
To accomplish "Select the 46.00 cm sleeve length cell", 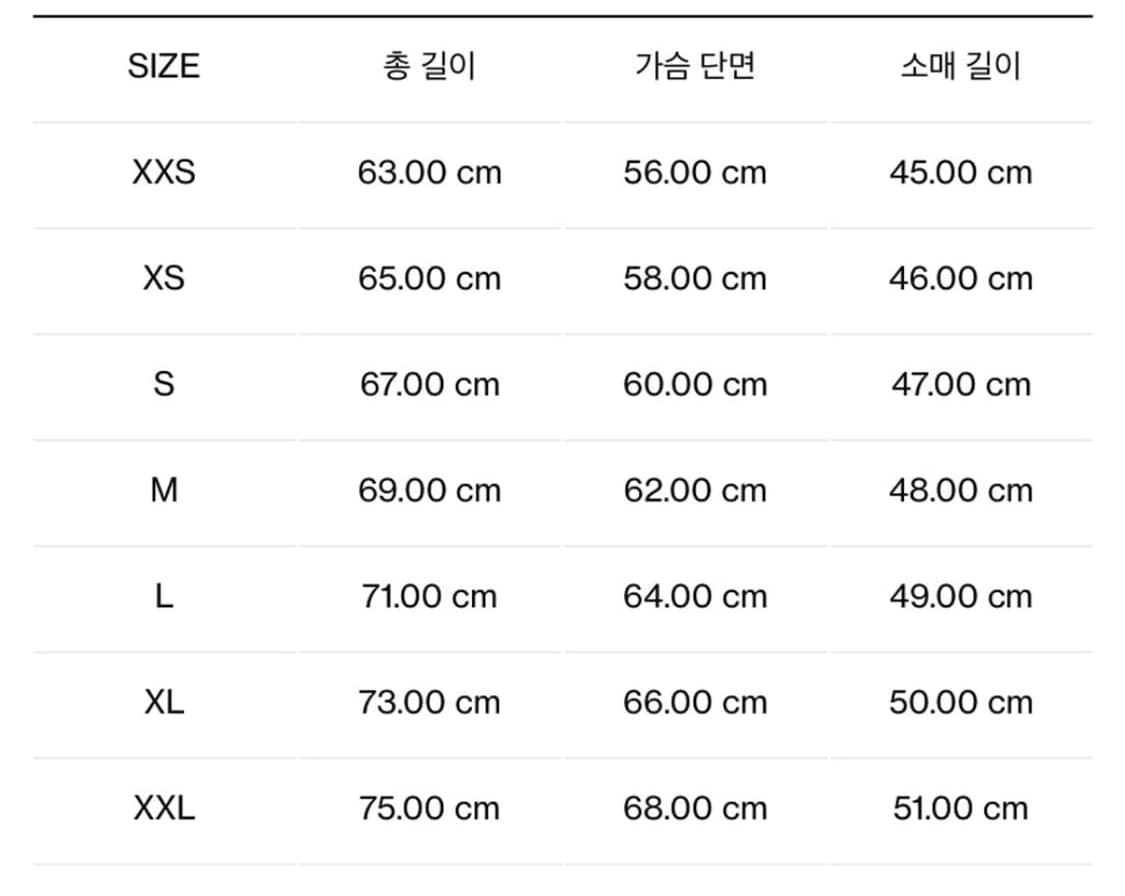I will click(x=960, y=278).
